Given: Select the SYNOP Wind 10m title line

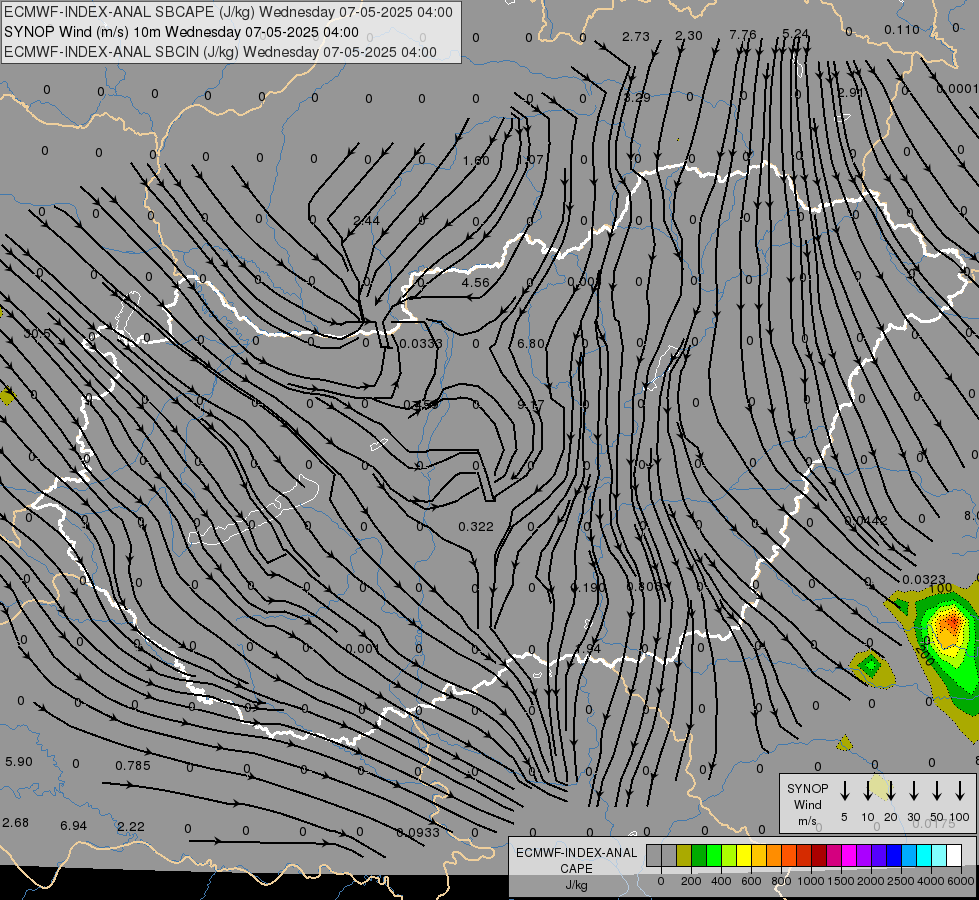Looking at the screenshot, I should (181, 32).
